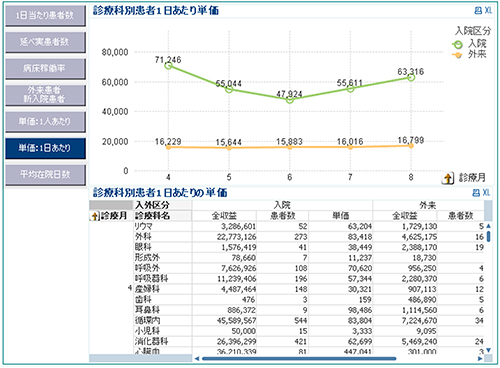Viewport: 500px width, 368px height.
Task: Click the table's vertical scroll down arrow
Action: tap(488, 350)
